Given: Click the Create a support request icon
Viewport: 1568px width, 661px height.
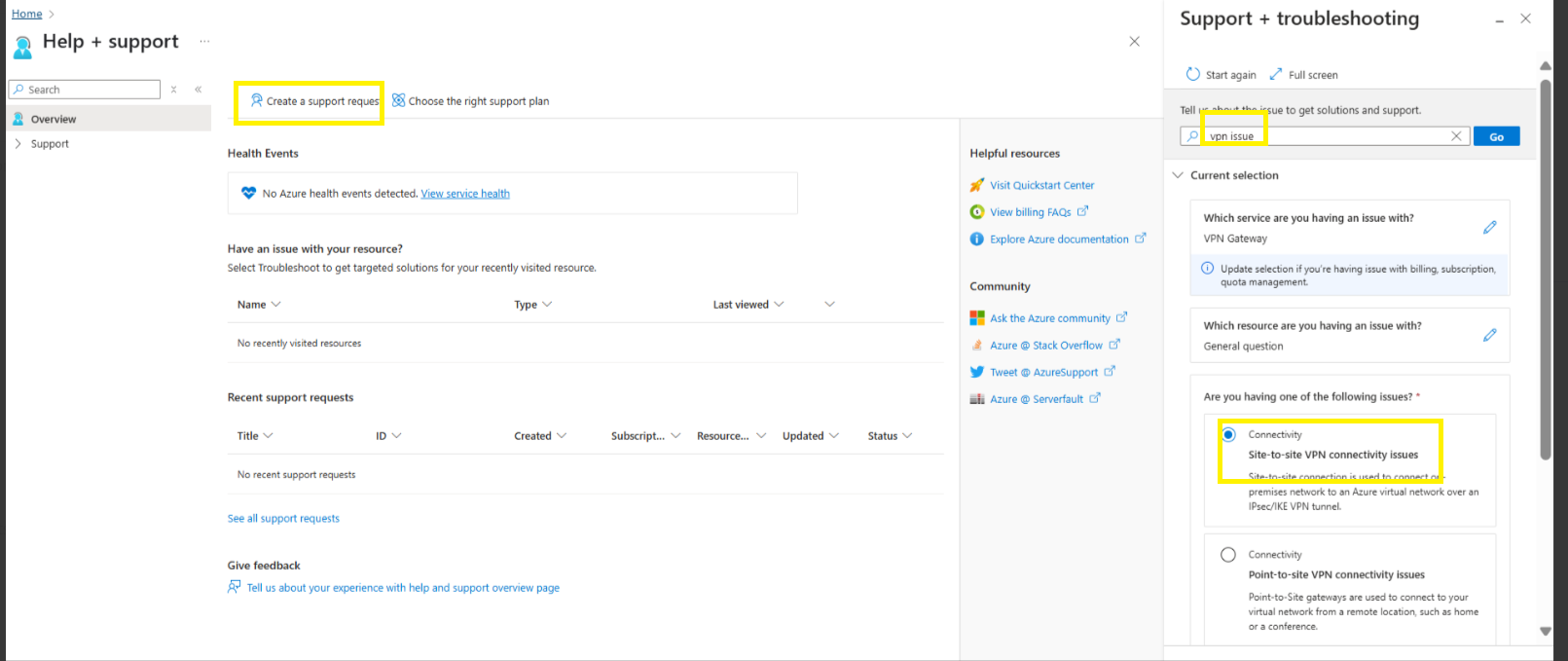Looking at the screenshot, I should (x=257, y=100).
